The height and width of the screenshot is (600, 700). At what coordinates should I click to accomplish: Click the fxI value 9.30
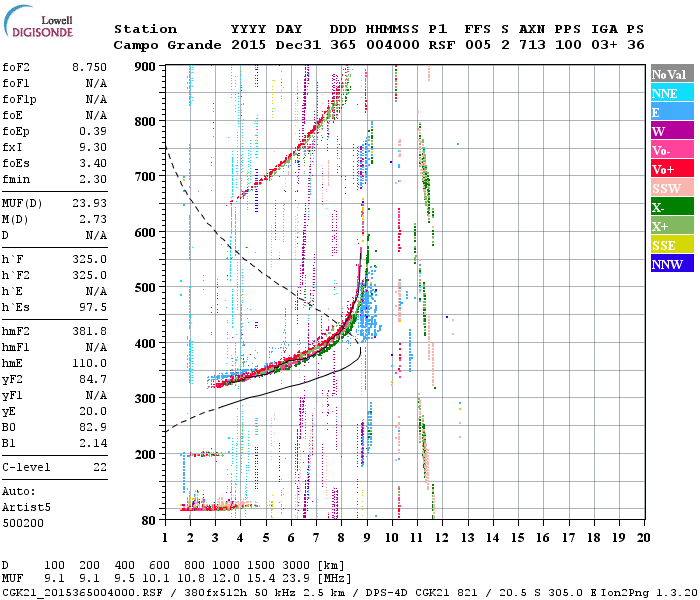click(93, 147)
